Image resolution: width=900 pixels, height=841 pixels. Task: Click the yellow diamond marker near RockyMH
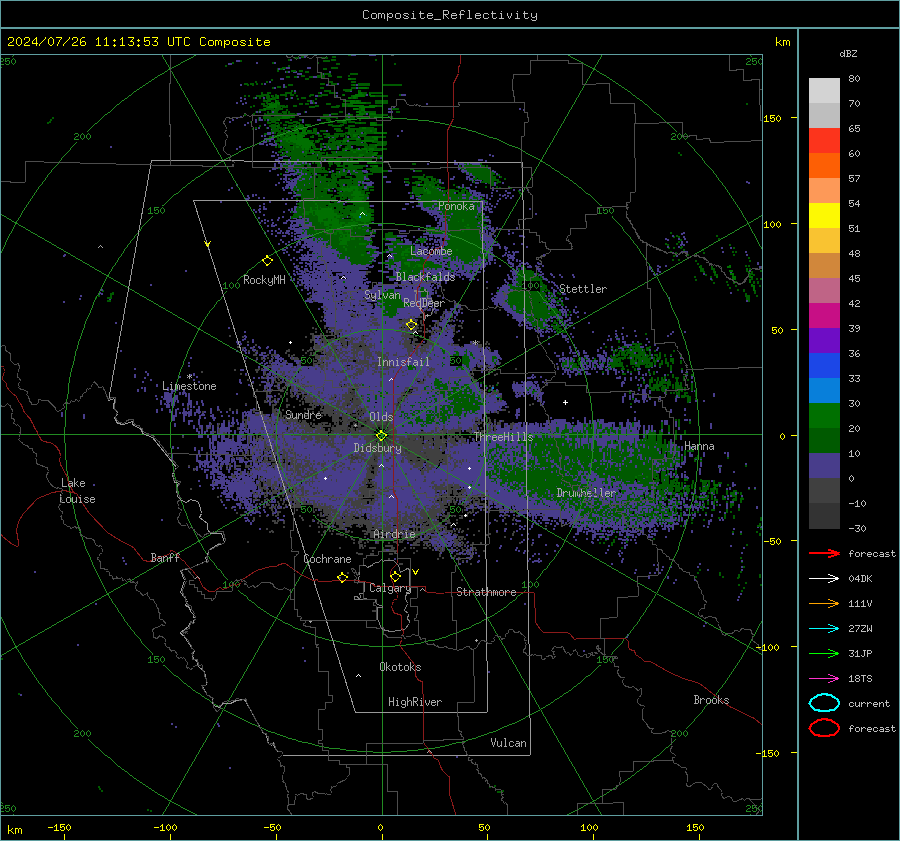pyautogui.click(x=267, y=261)
